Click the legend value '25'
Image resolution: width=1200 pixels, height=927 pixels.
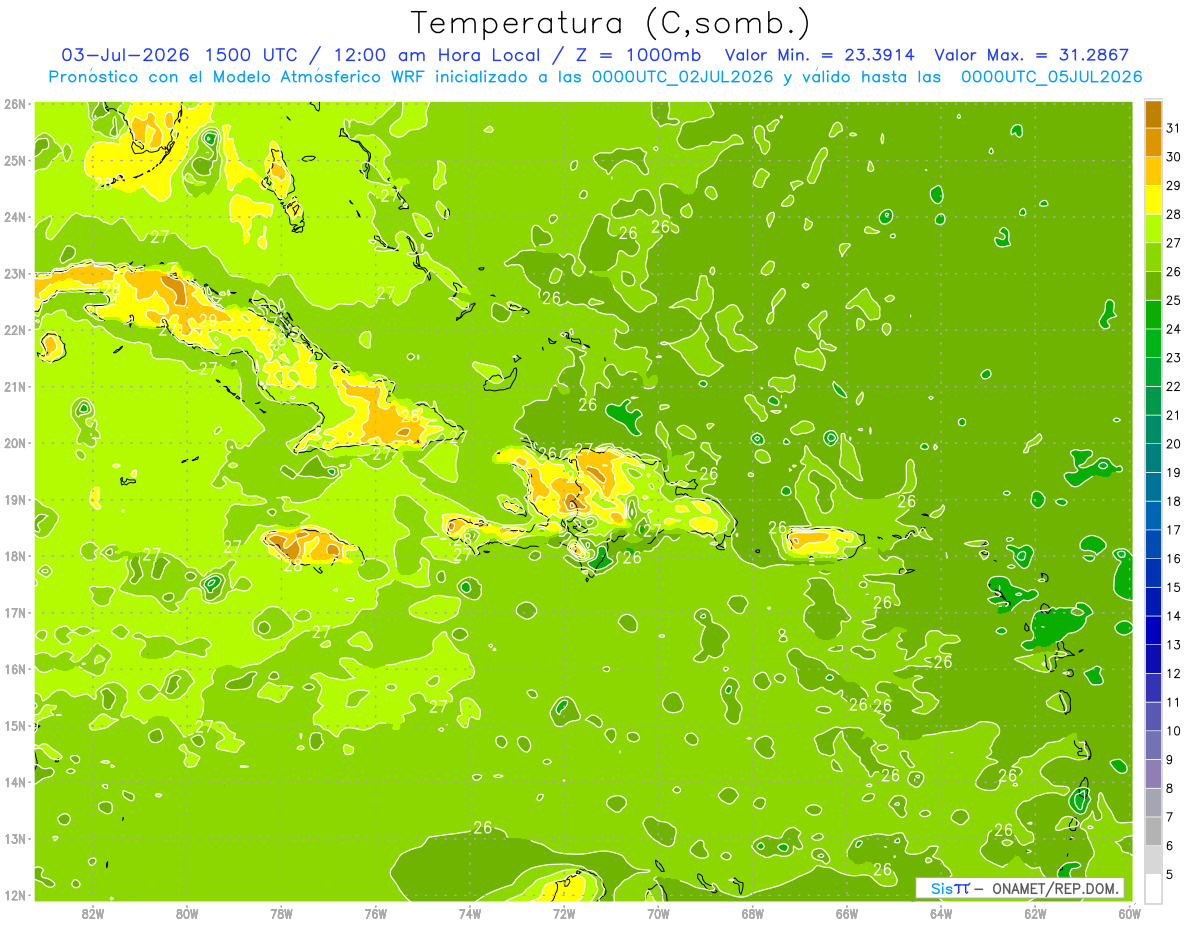pyautogui.click(x=1173, y=300)
